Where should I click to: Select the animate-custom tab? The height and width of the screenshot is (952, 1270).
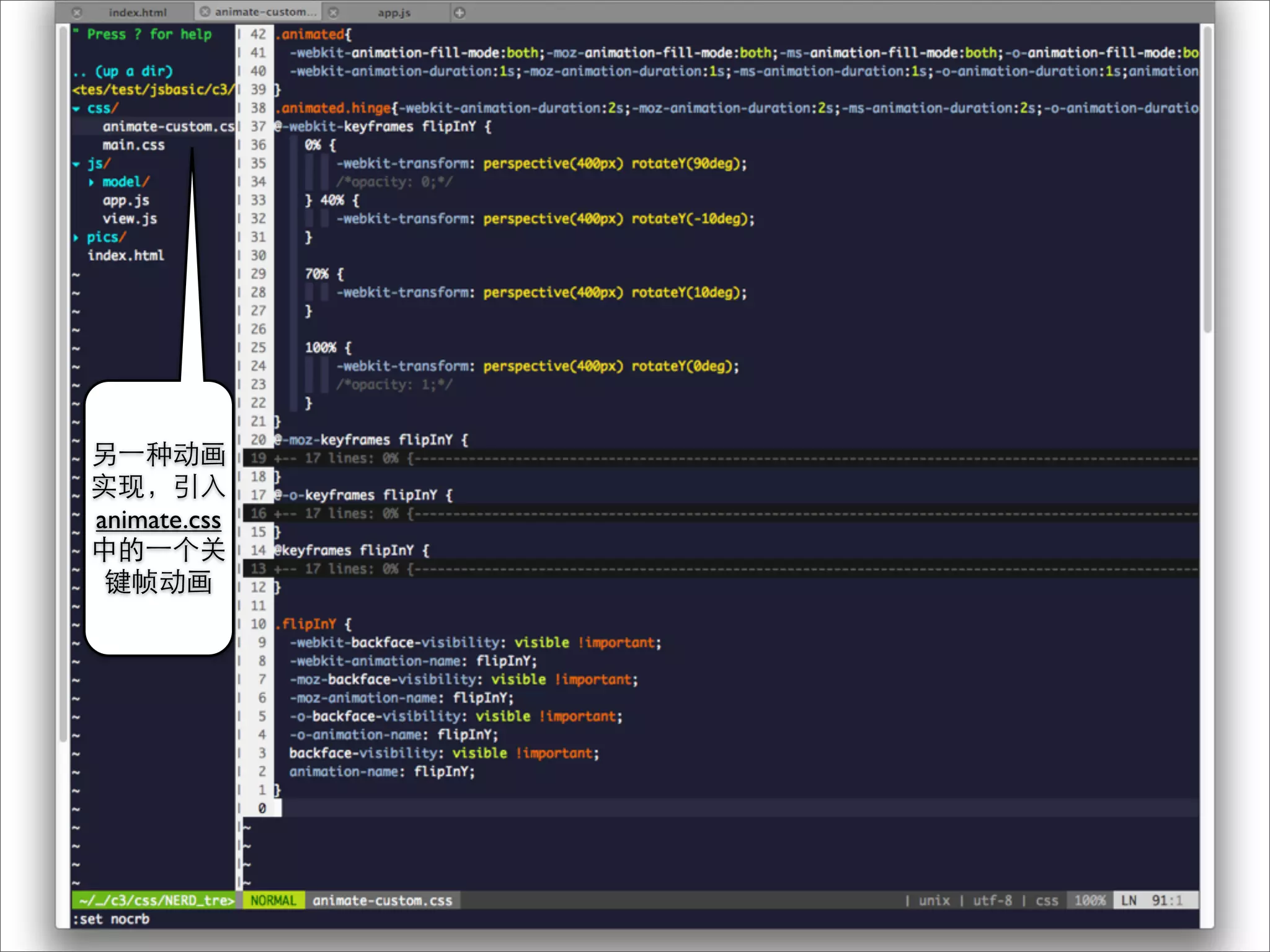pos(265,12)
